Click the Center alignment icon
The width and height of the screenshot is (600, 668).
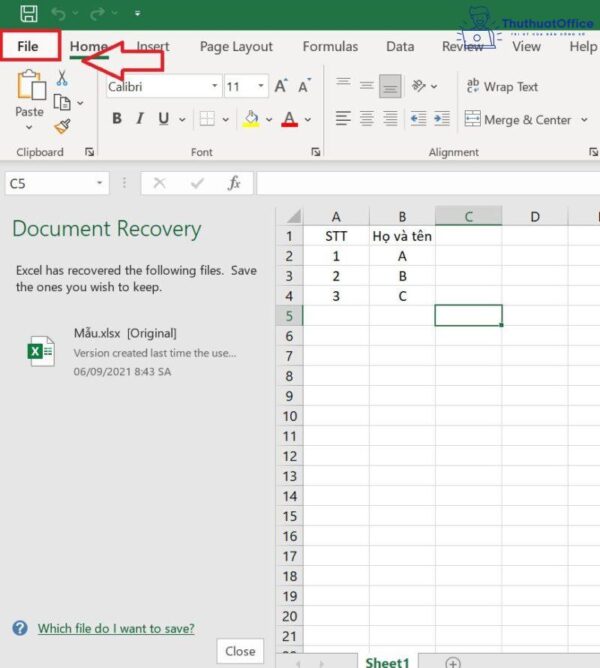(366, 118)
